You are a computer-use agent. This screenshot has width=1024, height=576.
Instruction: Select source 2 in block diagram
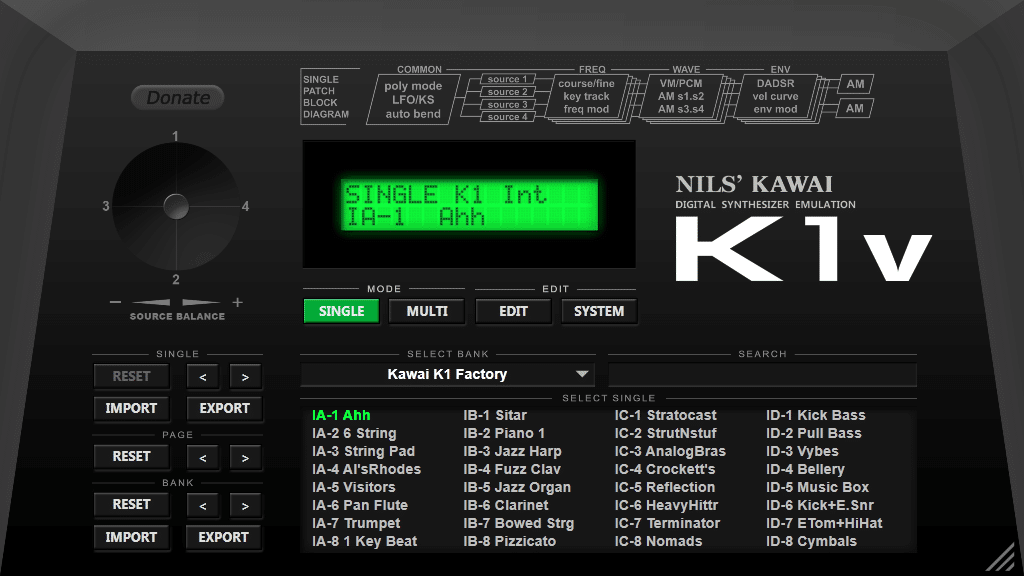point(507,92)
